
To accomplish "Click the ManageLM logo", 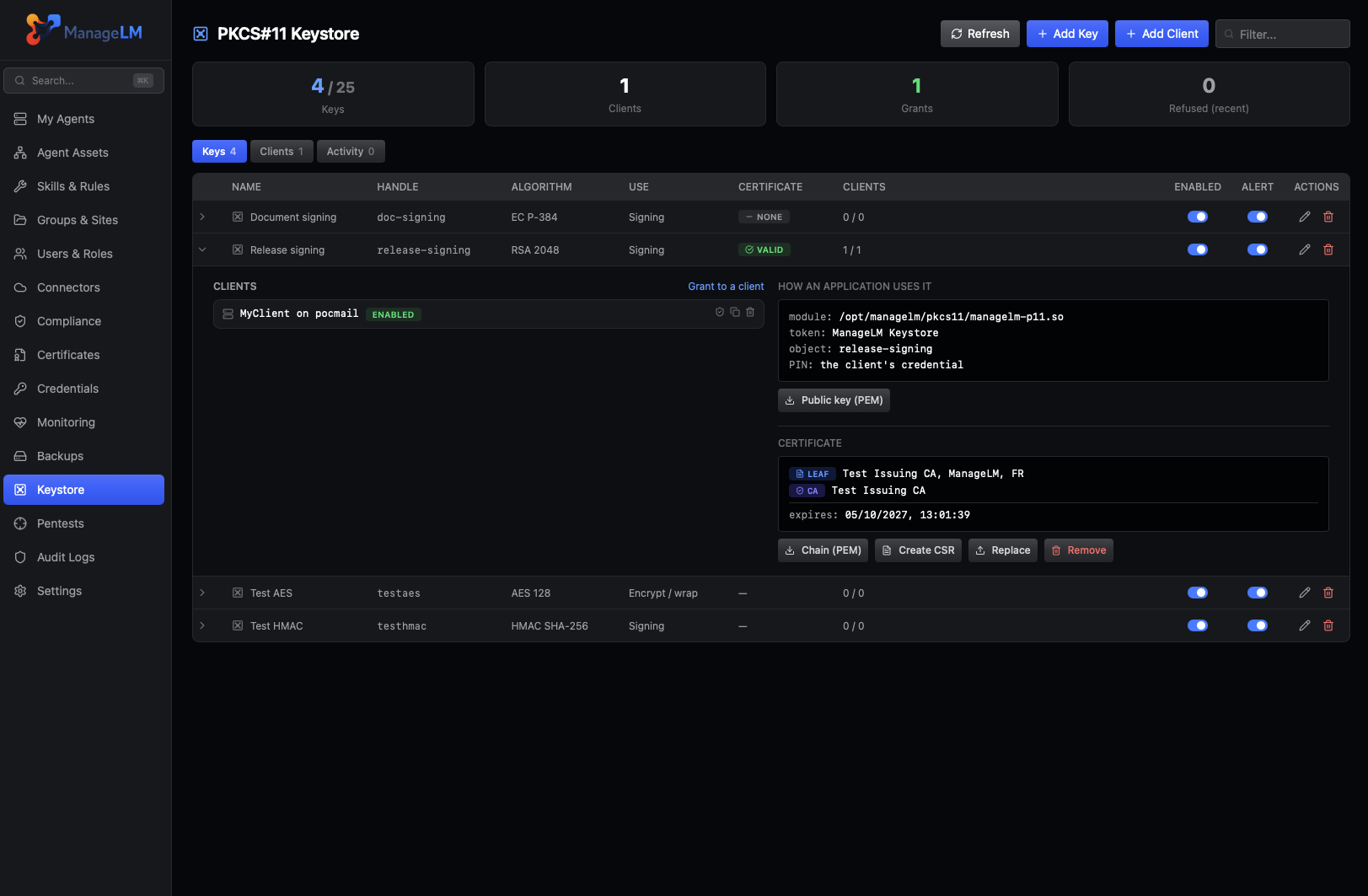I will click(x=84, y=30).
